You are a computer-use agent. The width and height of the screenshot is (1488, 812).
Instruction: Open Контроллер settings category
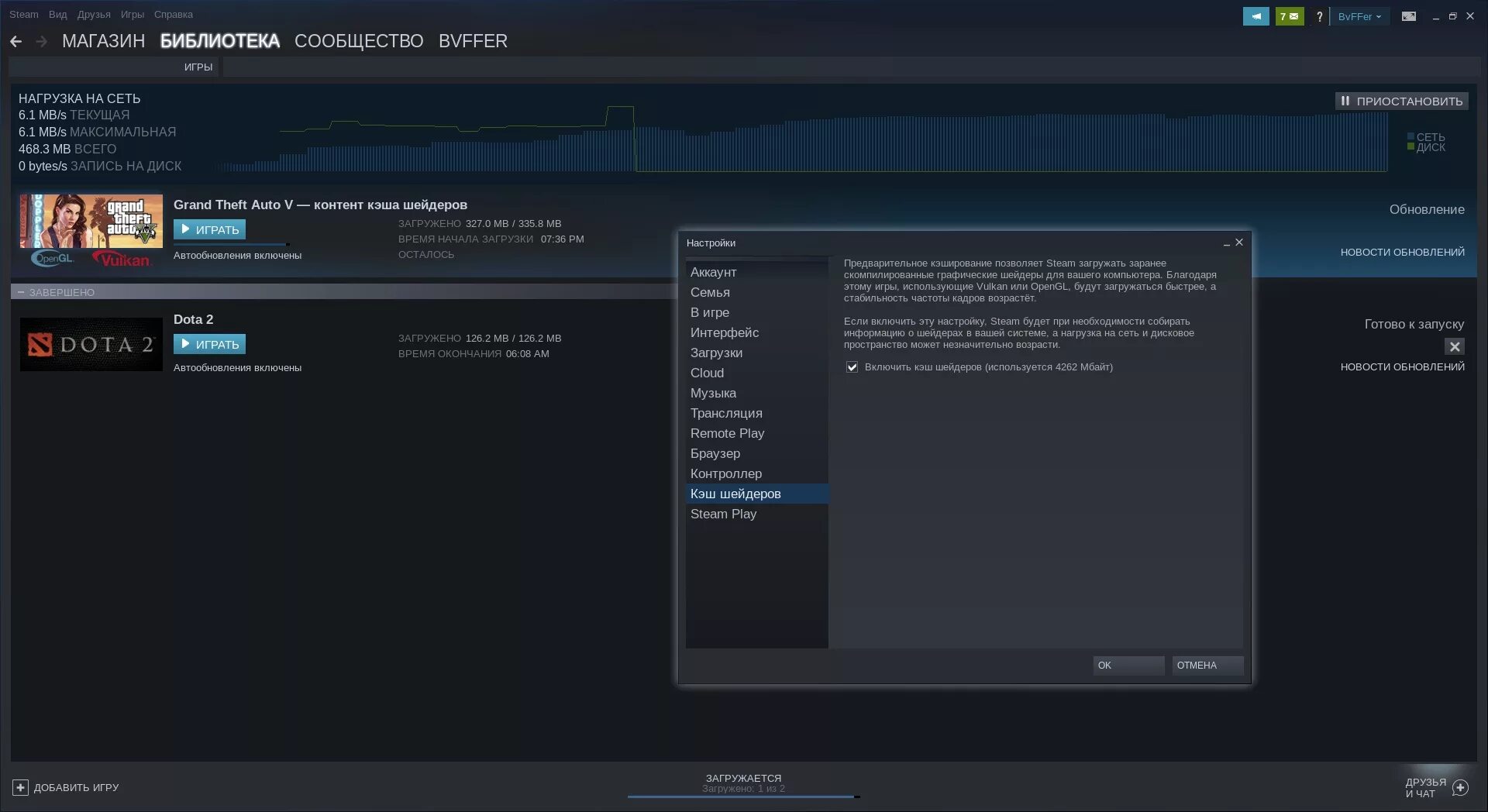[x=757, y=473]
